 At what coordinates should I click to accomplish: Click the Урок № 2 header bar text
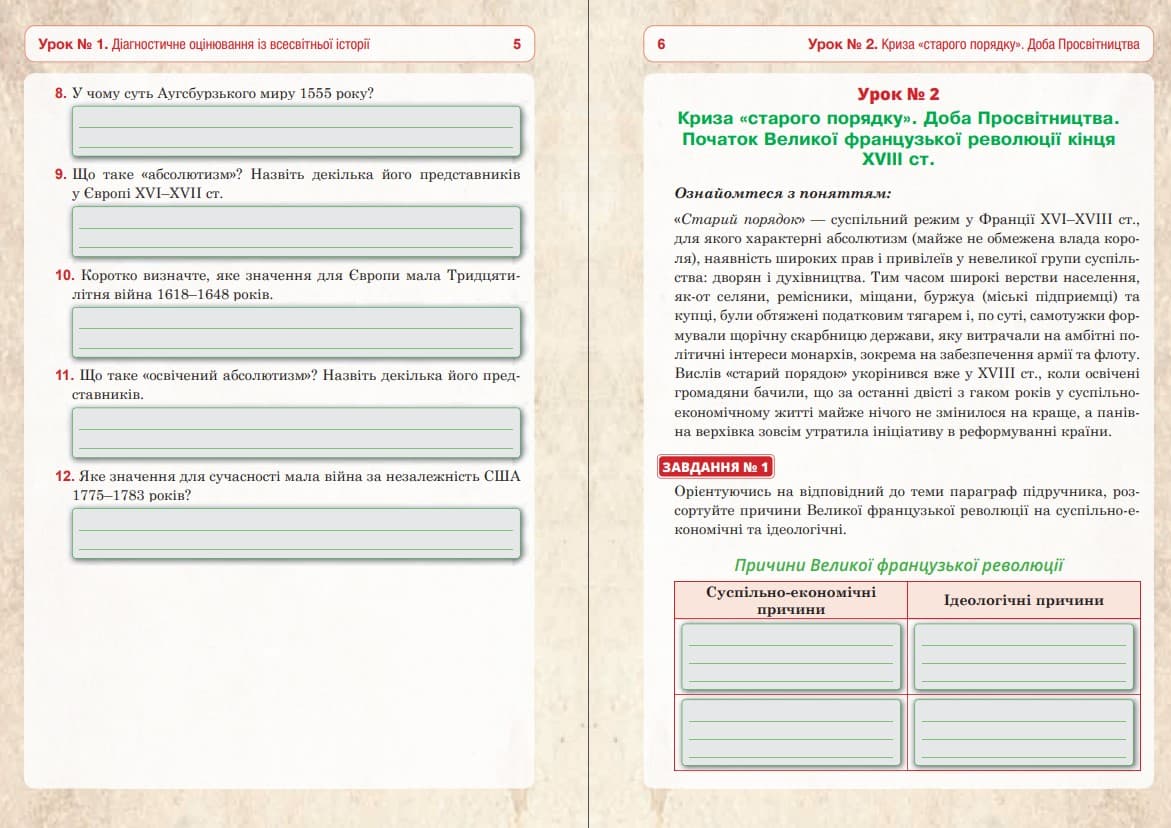(973, 44)
